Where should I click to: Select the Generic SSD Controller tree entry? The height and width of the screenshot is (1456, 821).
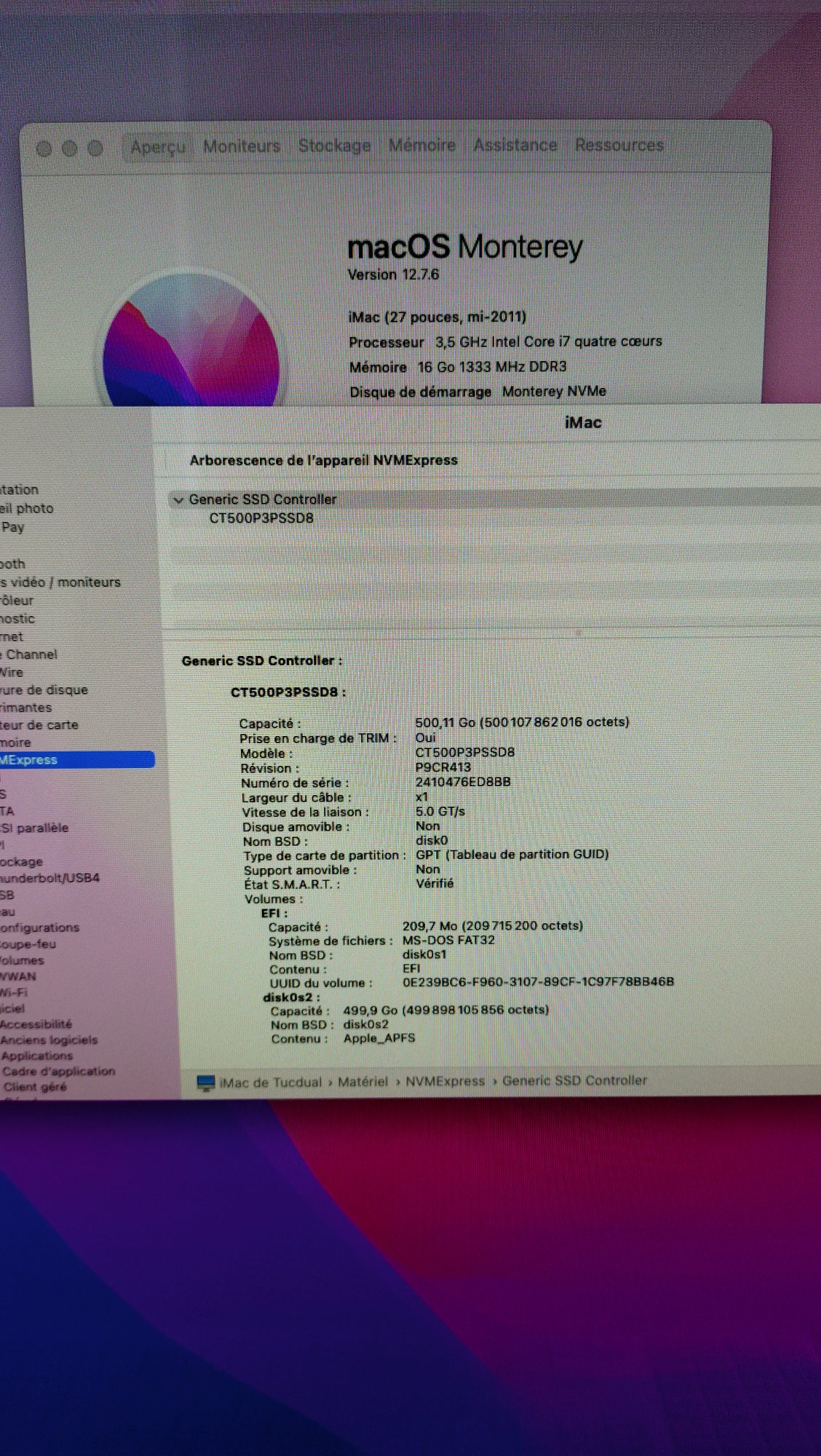(263, 499)
